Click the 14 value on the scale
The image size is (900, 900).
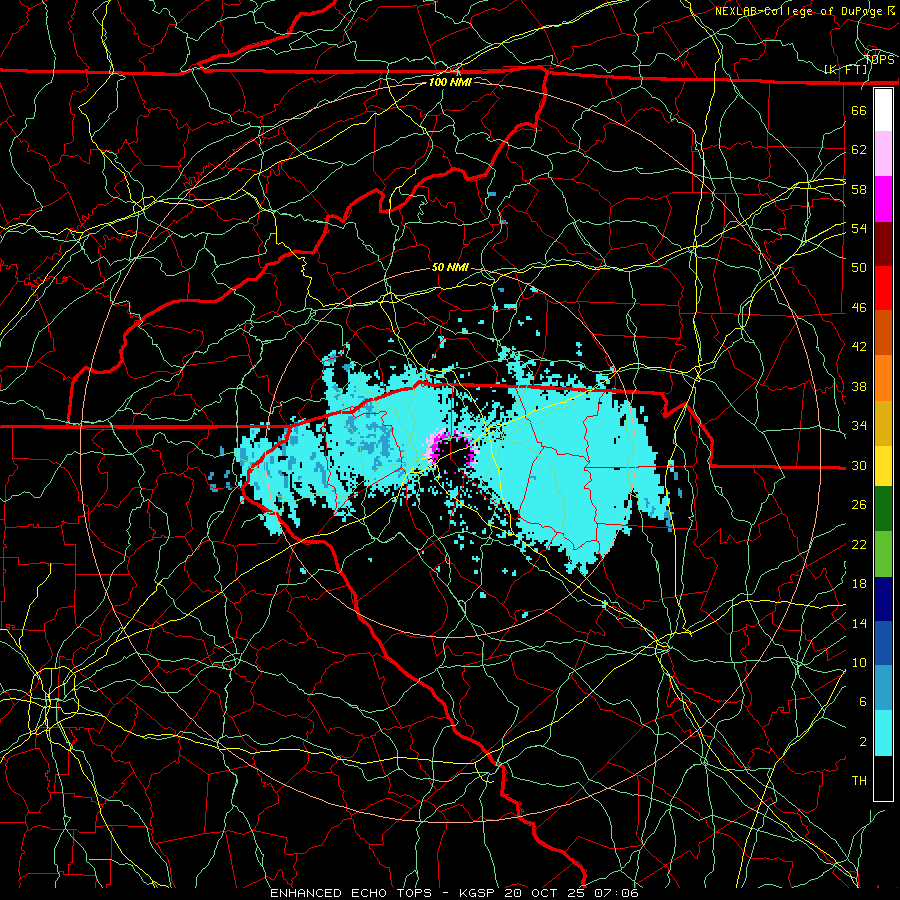[x=859, y=623]
